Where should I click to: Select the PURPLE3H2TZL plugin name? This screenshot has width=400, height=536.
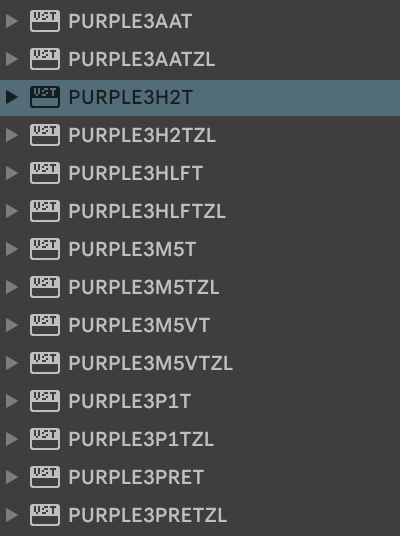click(x=142, y=135)
